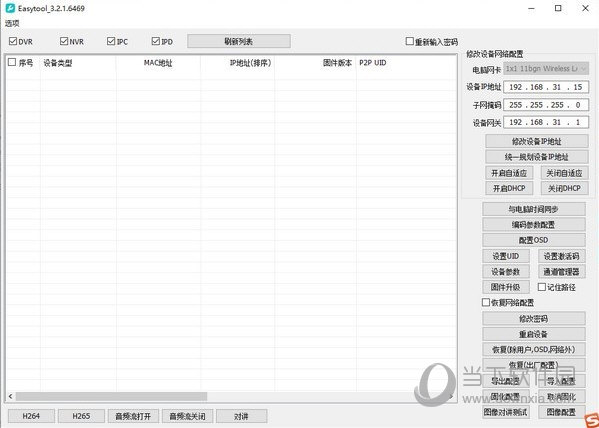Click the Easytool app icon in title bar
Image resolution: width=599 pixels, height=428 pixels.
[10, 8]
